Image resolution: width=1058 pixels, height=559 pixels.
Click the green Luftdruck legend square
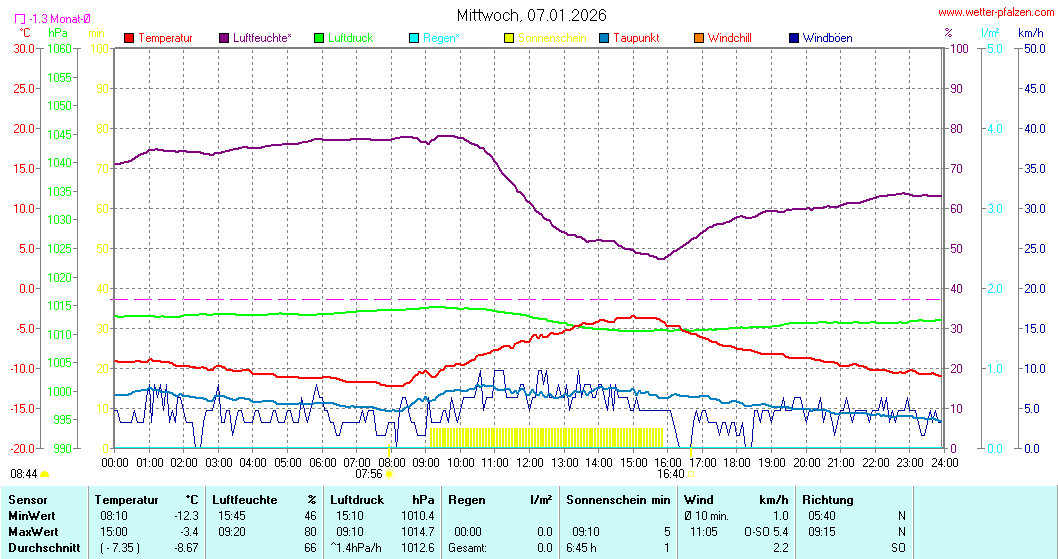point(319,38)
